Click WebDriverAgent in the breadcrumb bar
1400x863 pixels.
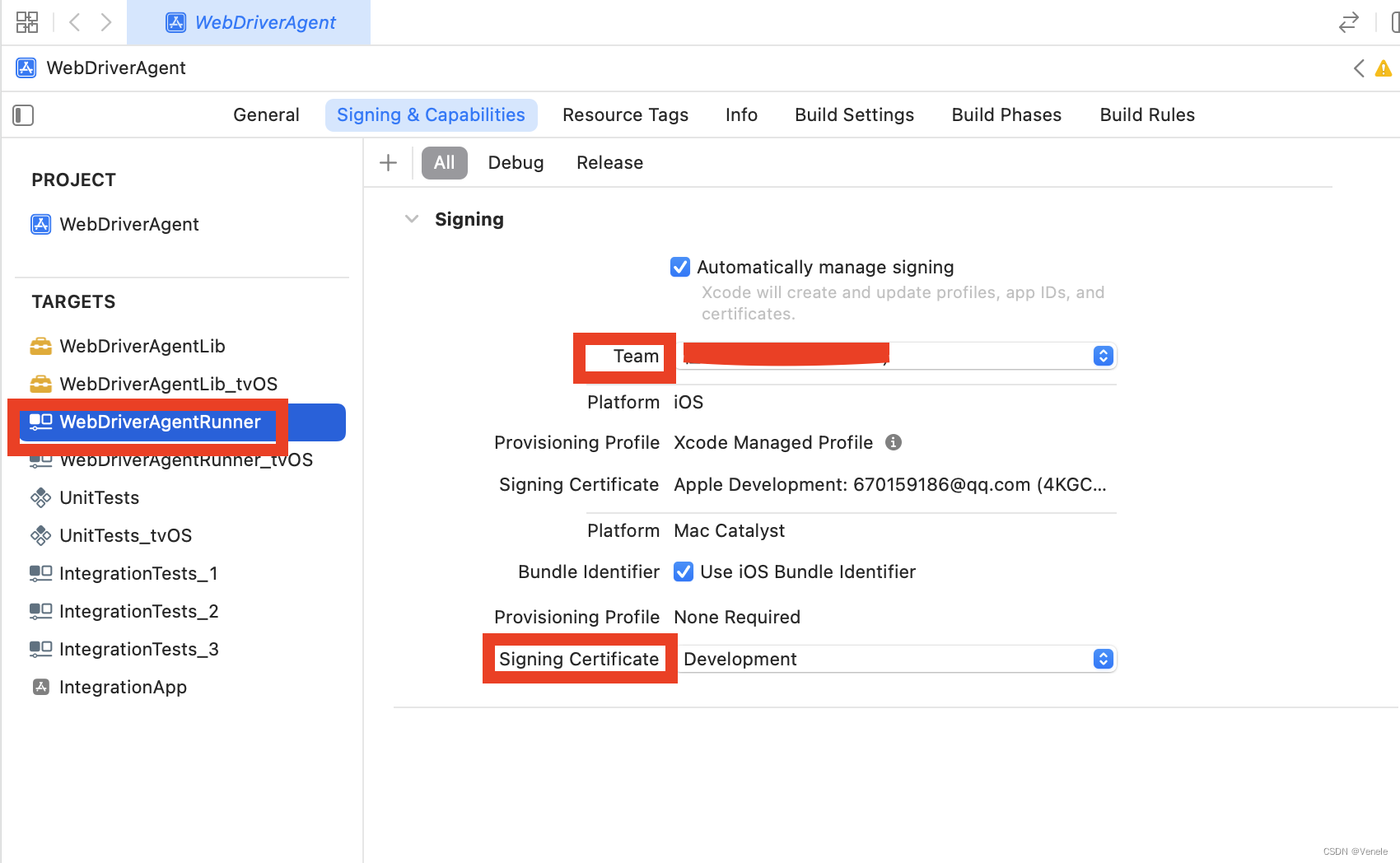point(116,68)
